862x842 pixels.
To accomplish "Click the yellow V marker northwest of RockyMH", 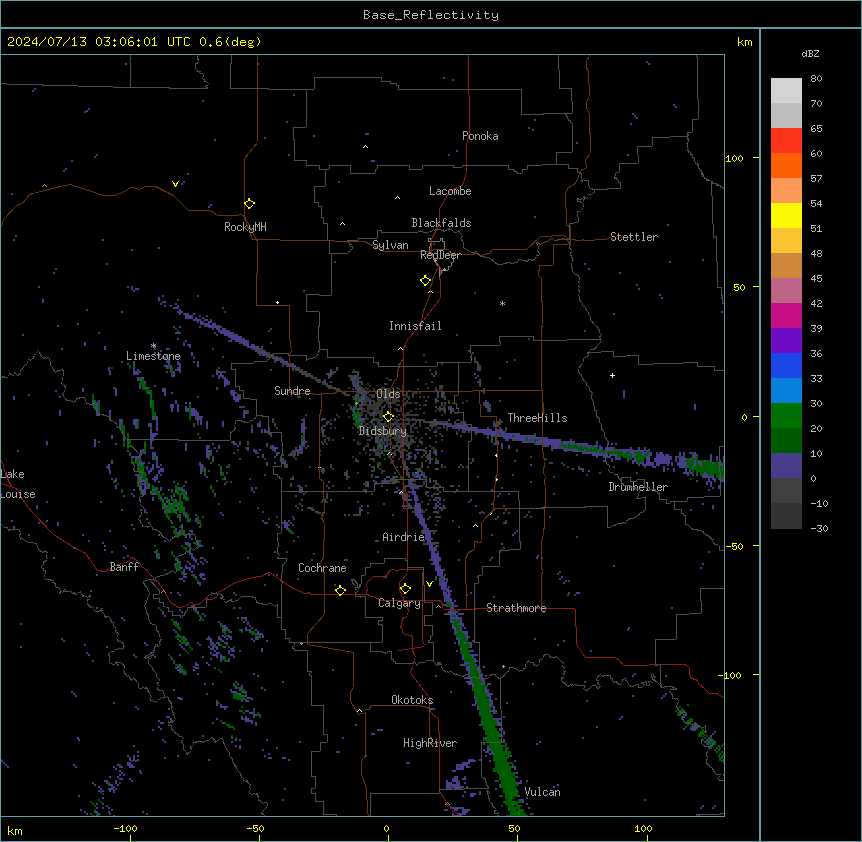I will point(175,184).
